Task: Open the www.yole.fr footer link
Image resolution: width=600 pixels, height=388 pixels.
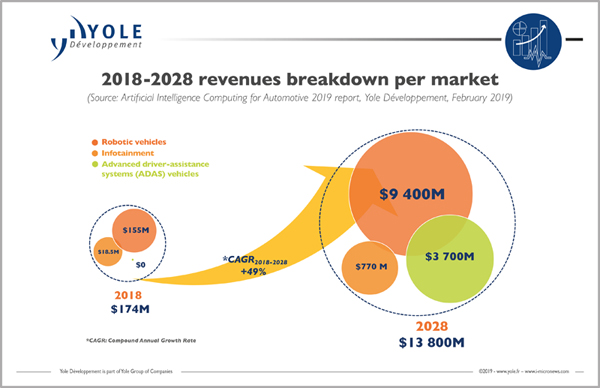Action: tap(508, 371)
